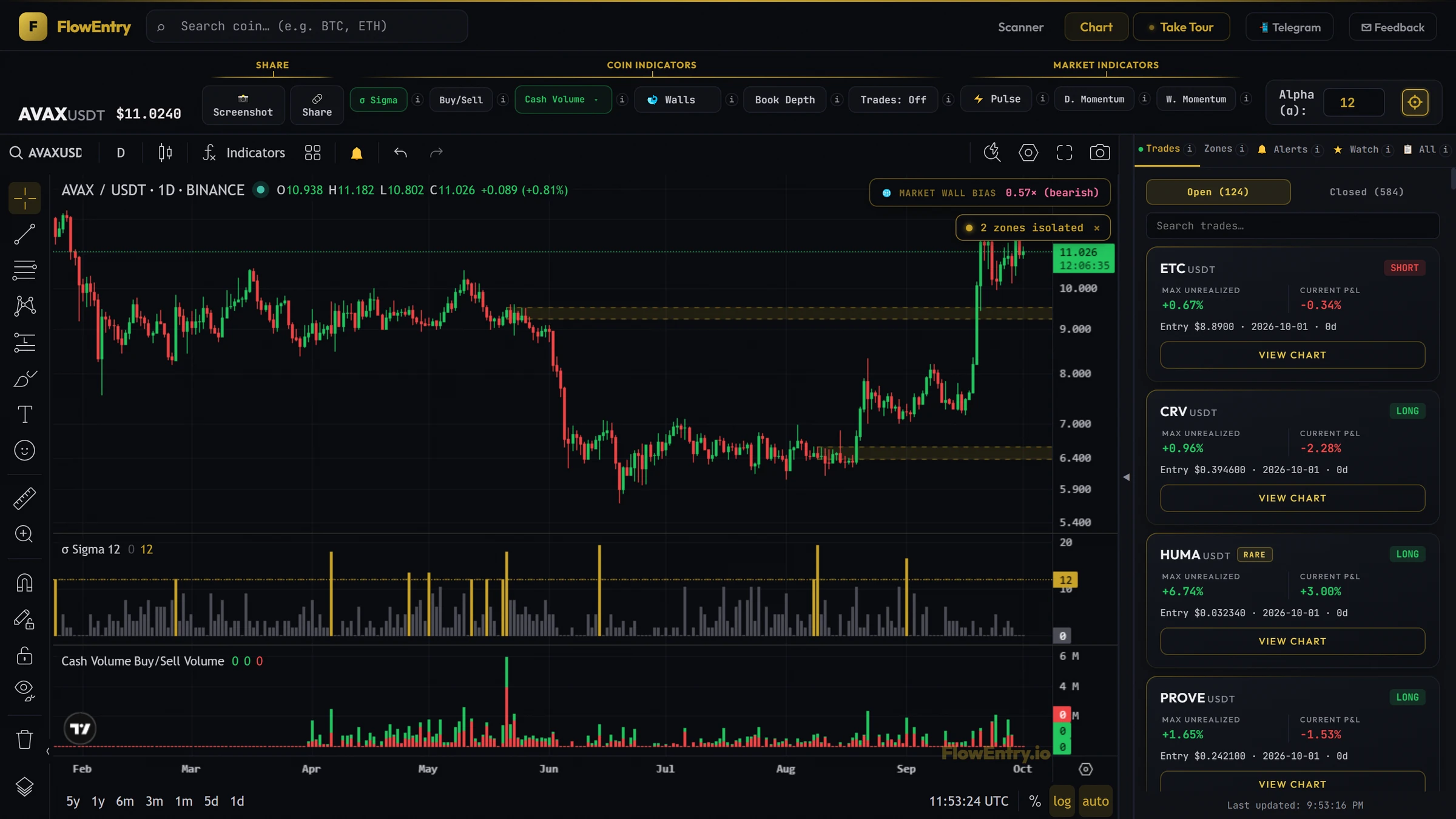The image size is (1456, 819).
Task: Open the Scanner page
Action: click(x=1020, y=27)
